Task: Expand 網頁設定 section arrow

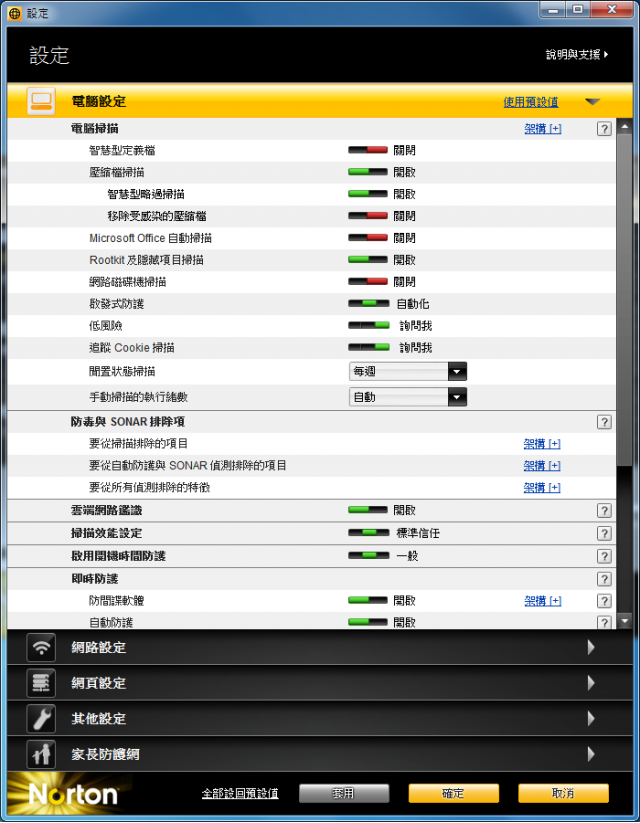Action: (x=591, y=683)
